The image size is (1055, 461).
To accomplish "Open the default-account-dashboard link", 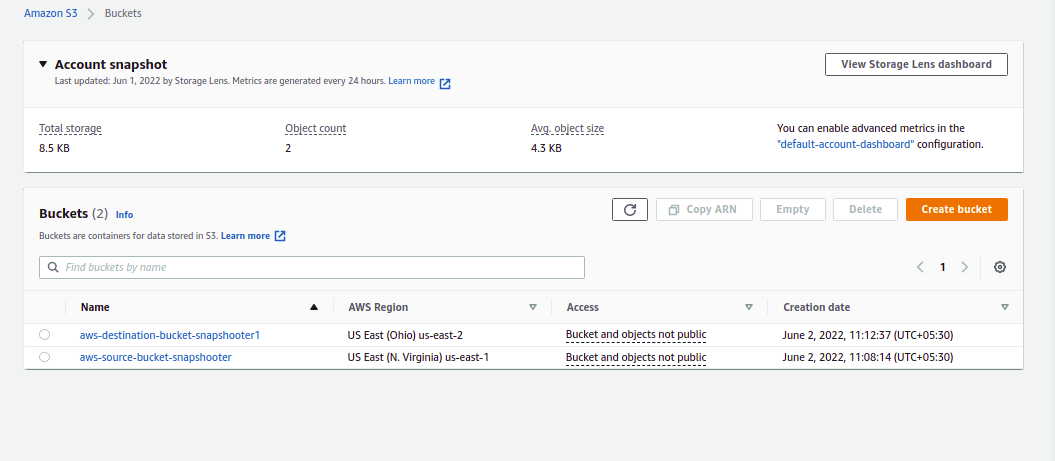I will (845, 144).
